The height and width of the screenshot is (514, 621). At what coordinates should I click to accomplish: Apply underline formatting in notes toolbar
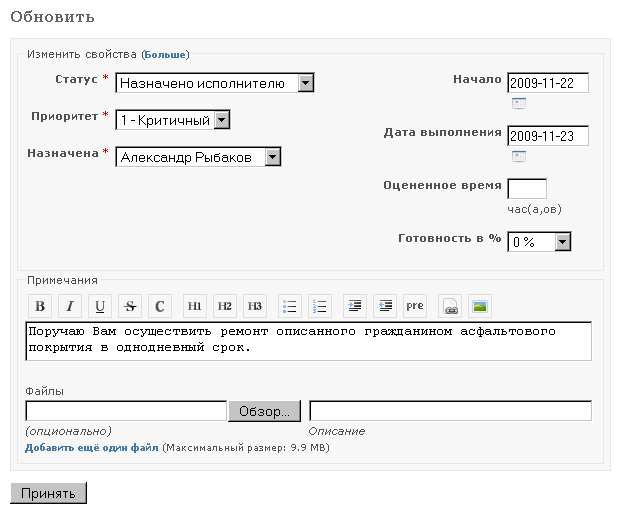pos(100,306)
